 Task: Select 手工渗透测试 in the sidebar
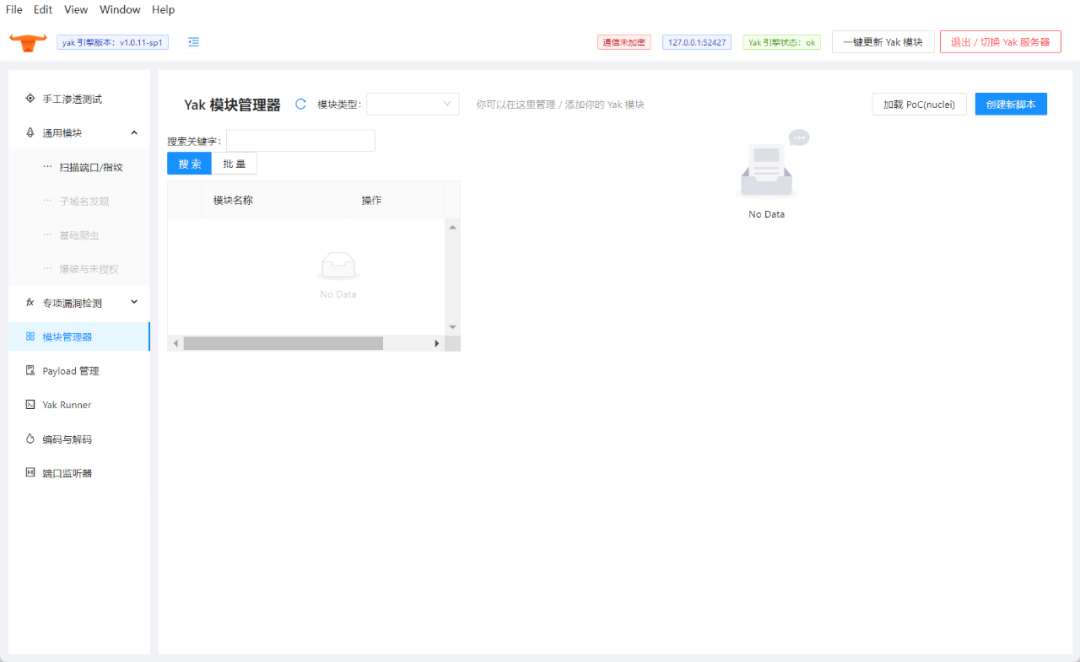79,99
